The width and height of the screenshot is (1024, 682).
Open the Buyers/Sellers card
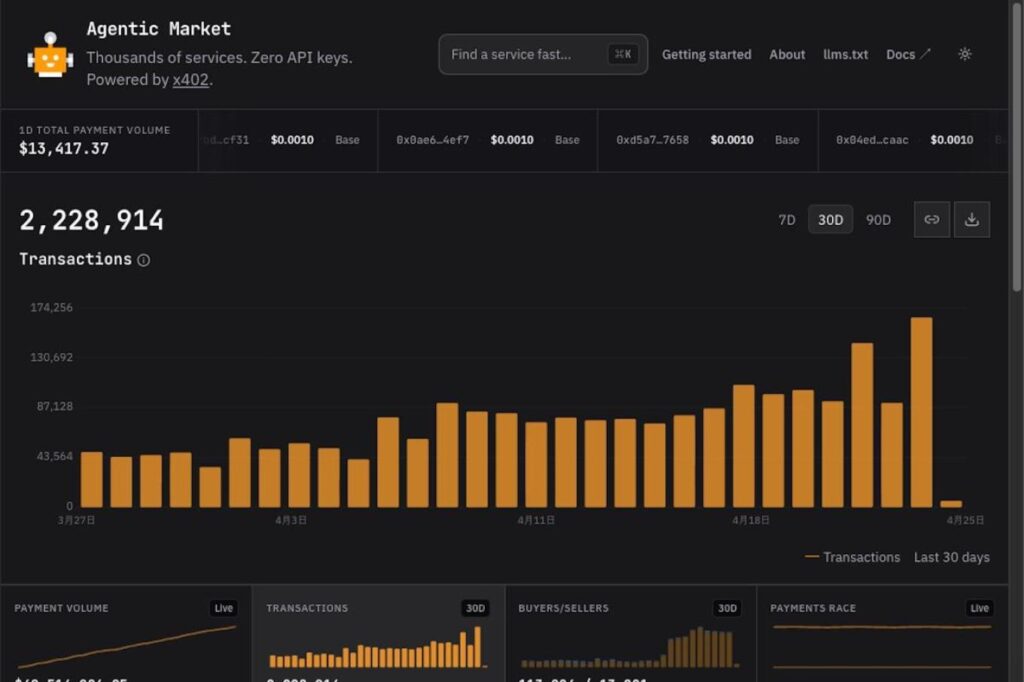(630, 634)
